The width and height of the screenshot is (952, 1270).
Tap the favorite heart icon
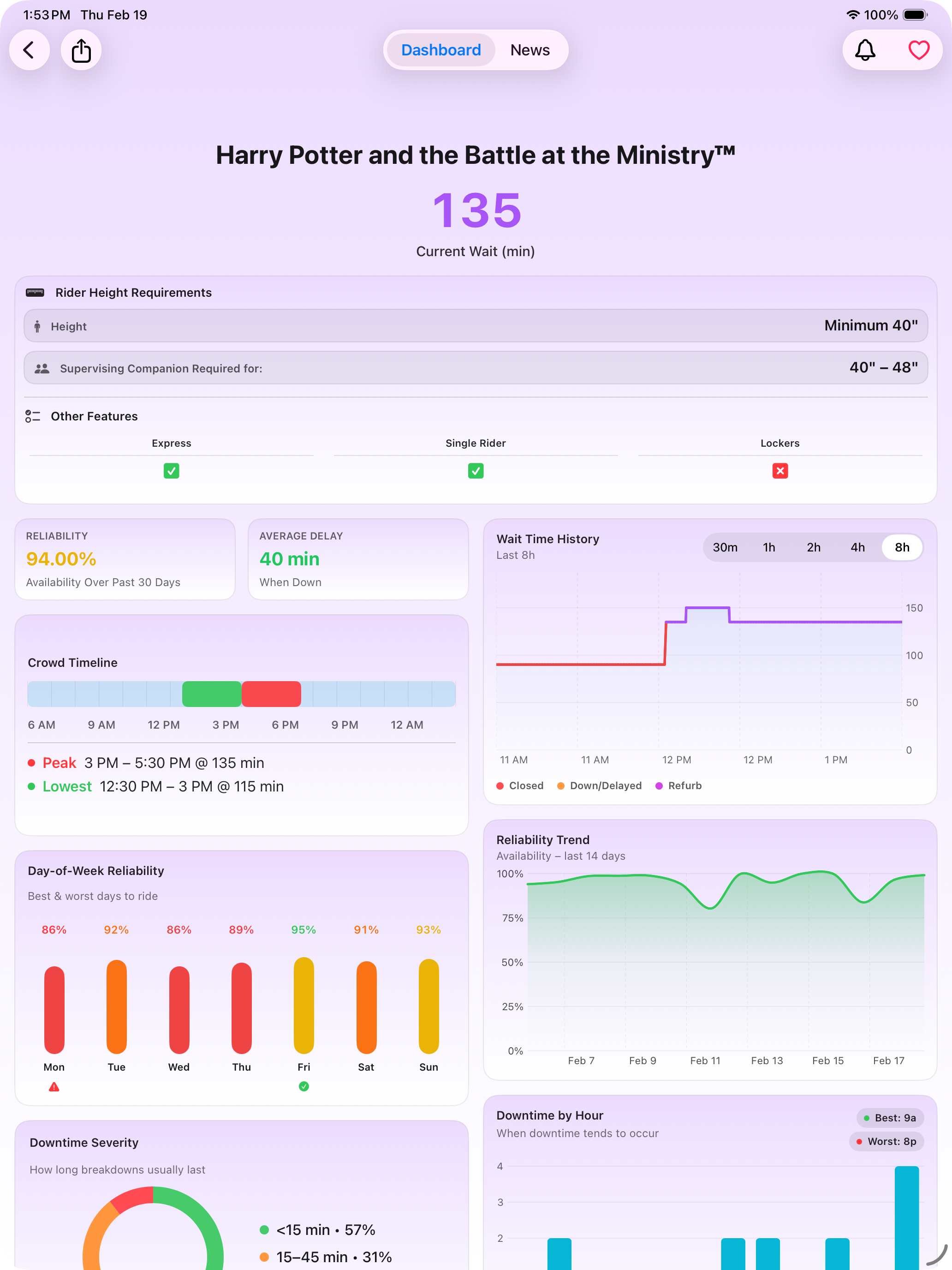pos(918,50)
